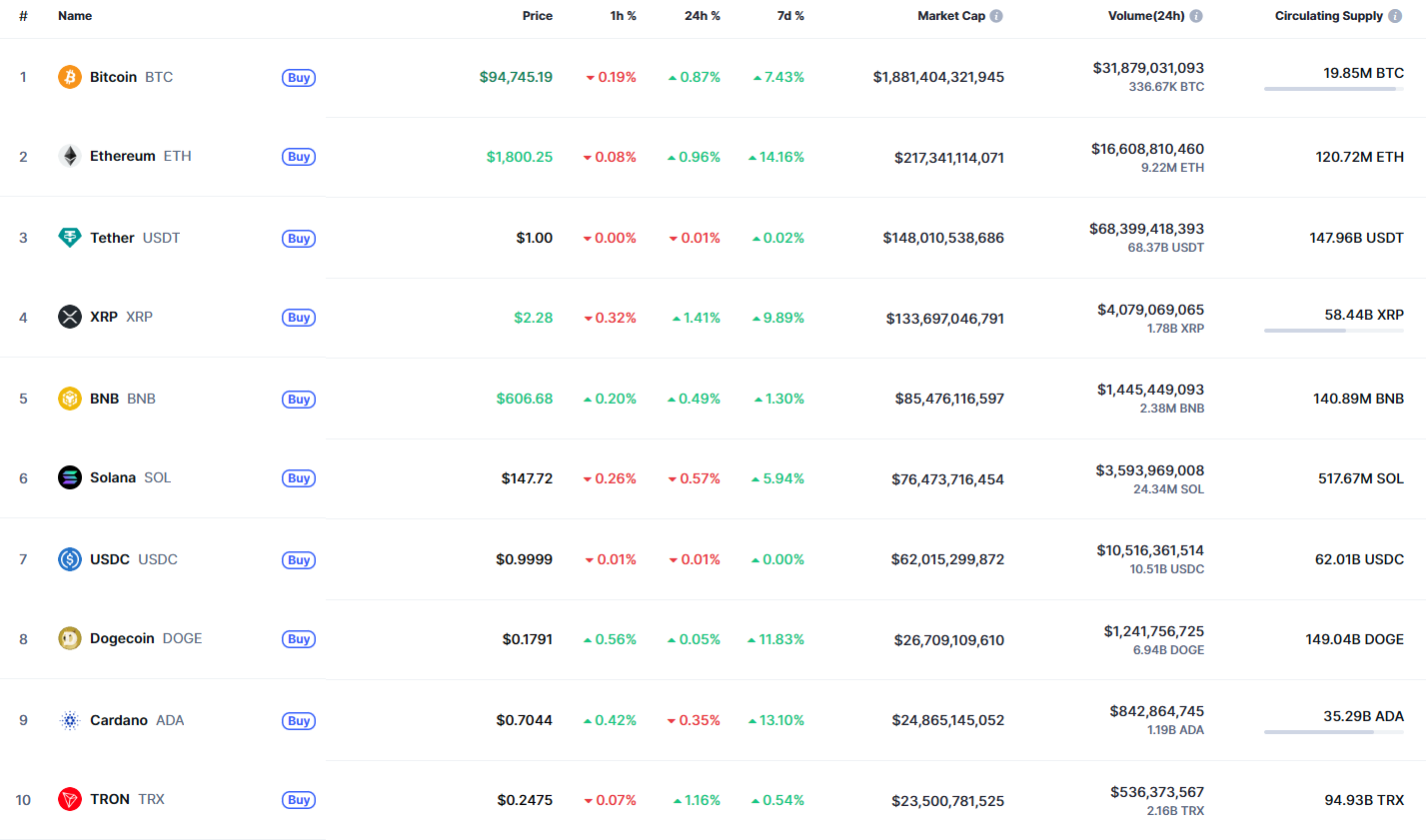The image size is (1426, 840).
Task: Click Buy in the XRP row
Action: pos(299,318)
